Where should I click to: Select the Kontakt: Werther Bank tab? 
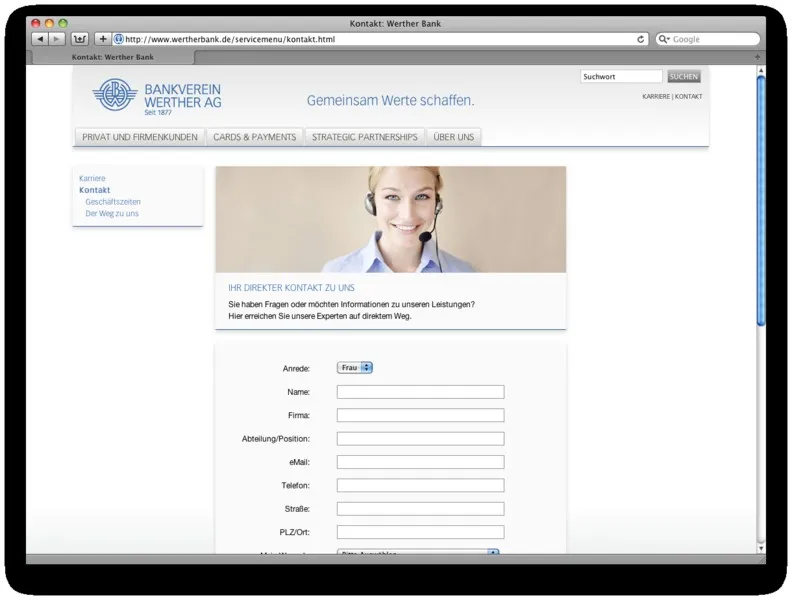tap(112, 57)
